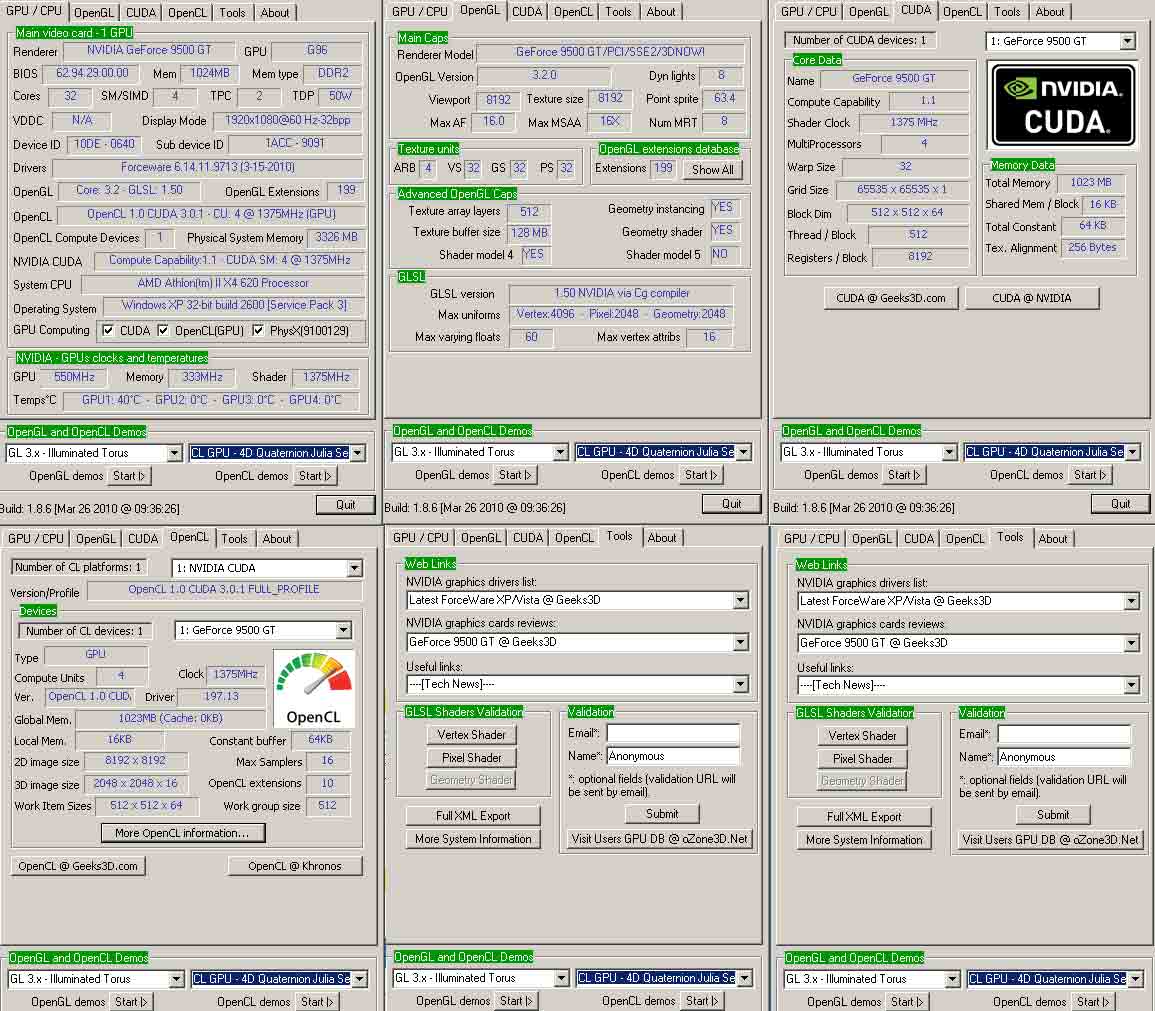The height and width of the screenshot is (1011, 1155).
Task: Start OpenCL demo in the GPU/CPU window
Action: coord(315,476)
